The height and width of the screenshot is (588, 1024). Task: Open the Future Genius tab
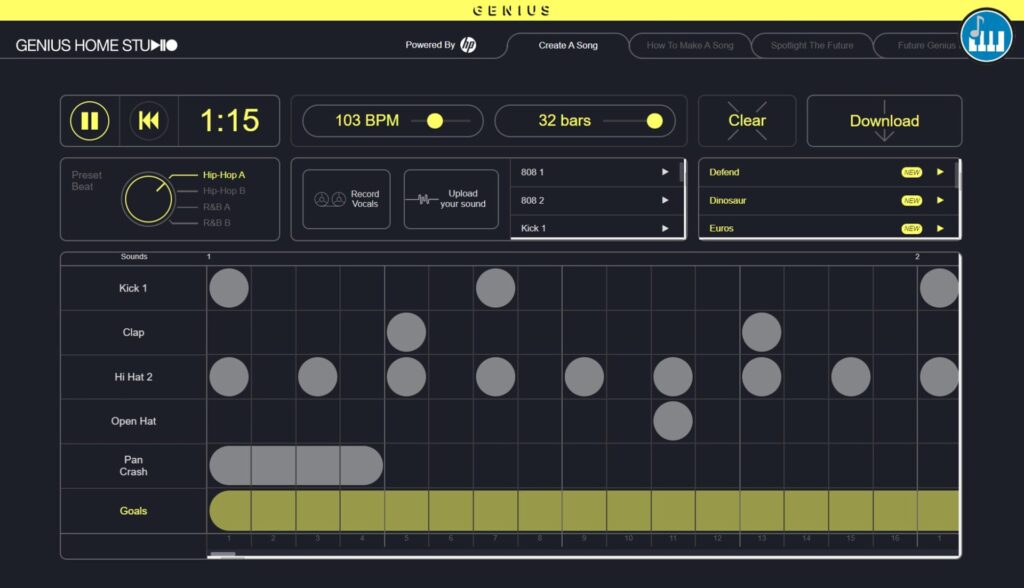926,46
